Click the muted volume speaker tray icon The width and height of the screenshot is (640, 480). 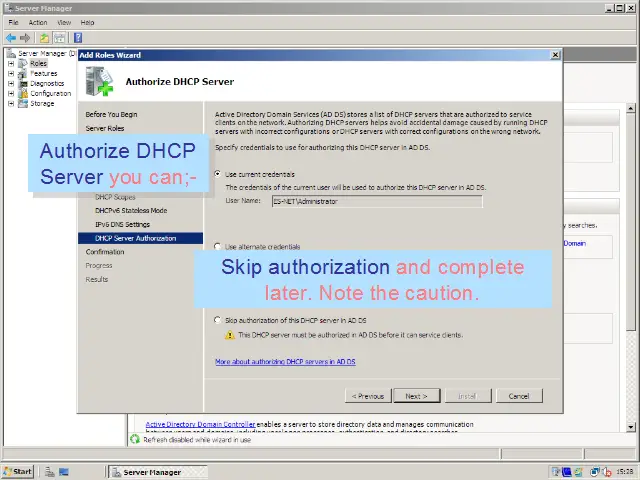(x=607, y=472)
